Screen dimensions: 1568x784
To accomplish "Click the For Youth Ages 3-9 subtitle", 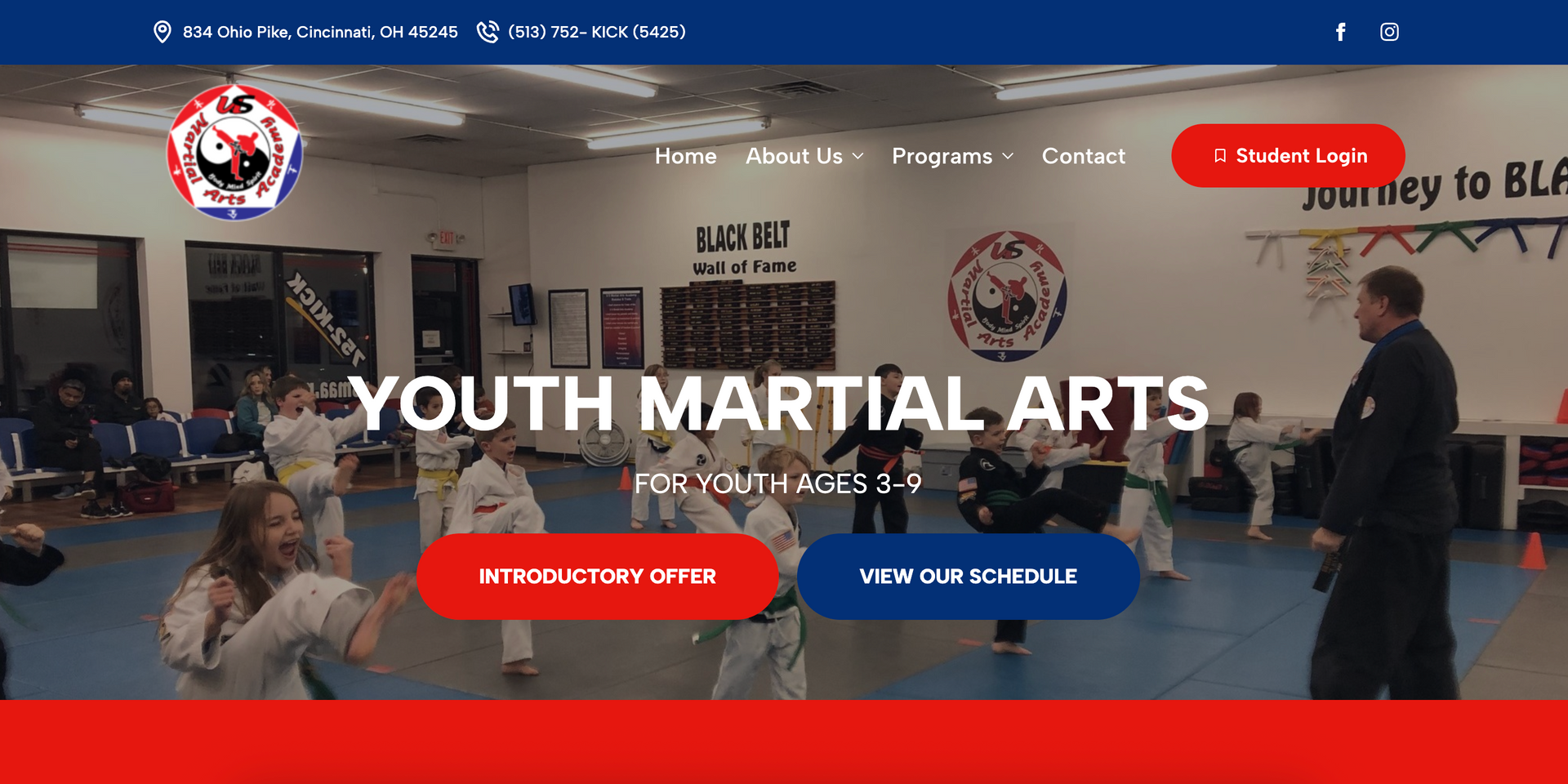I will pyautogui.click(x=777, y=483).
